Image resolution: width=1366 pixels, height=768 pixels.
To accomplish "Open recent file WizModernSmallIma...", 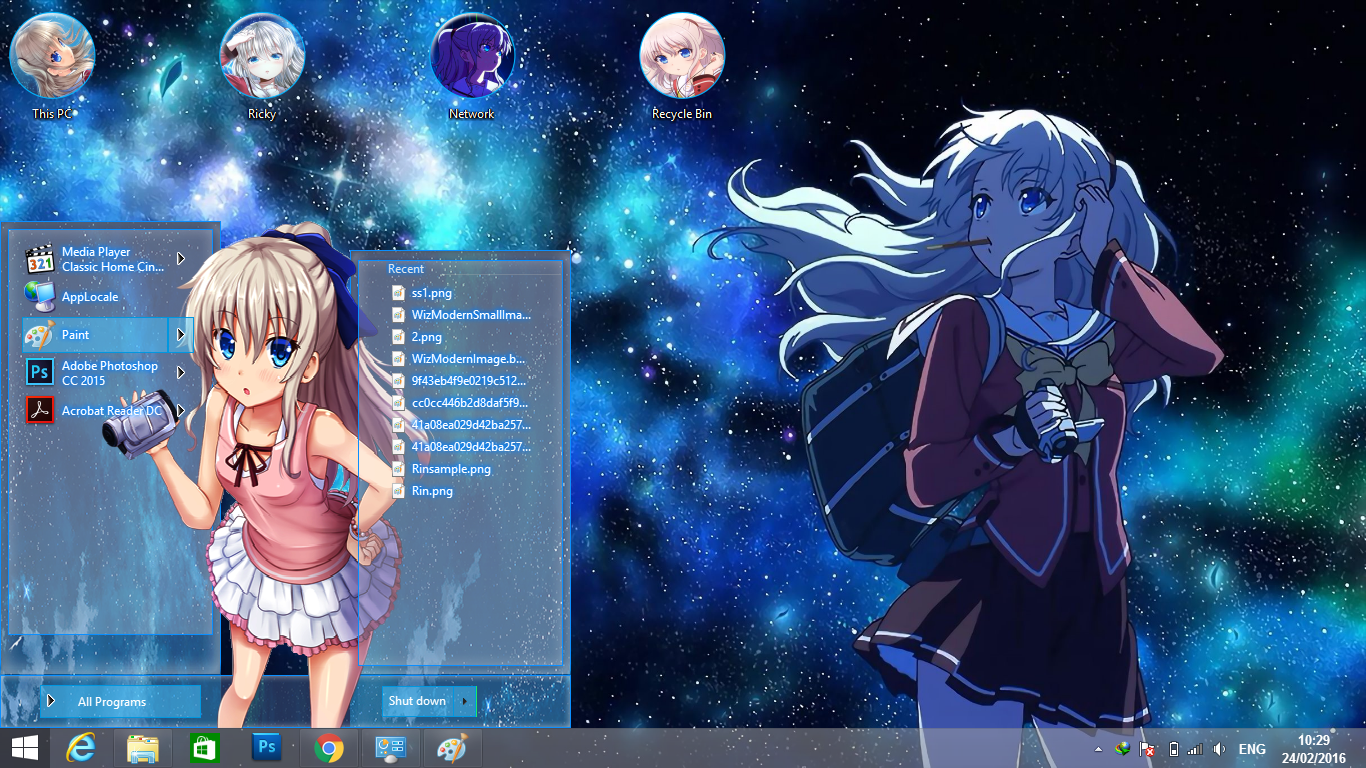I will pos(461,315).
